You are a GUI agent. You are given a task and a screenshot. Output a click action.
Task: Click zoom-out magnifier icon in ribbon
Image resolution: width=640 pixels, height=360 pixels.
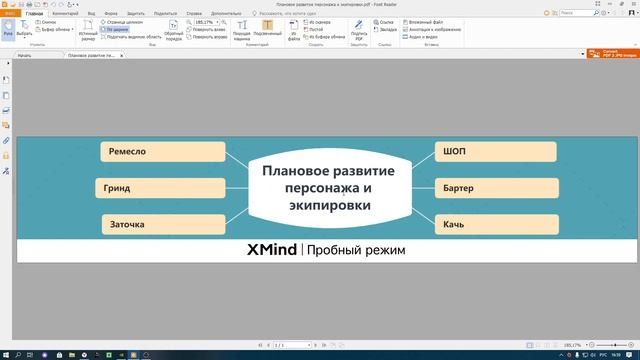[x=189, y=22]
